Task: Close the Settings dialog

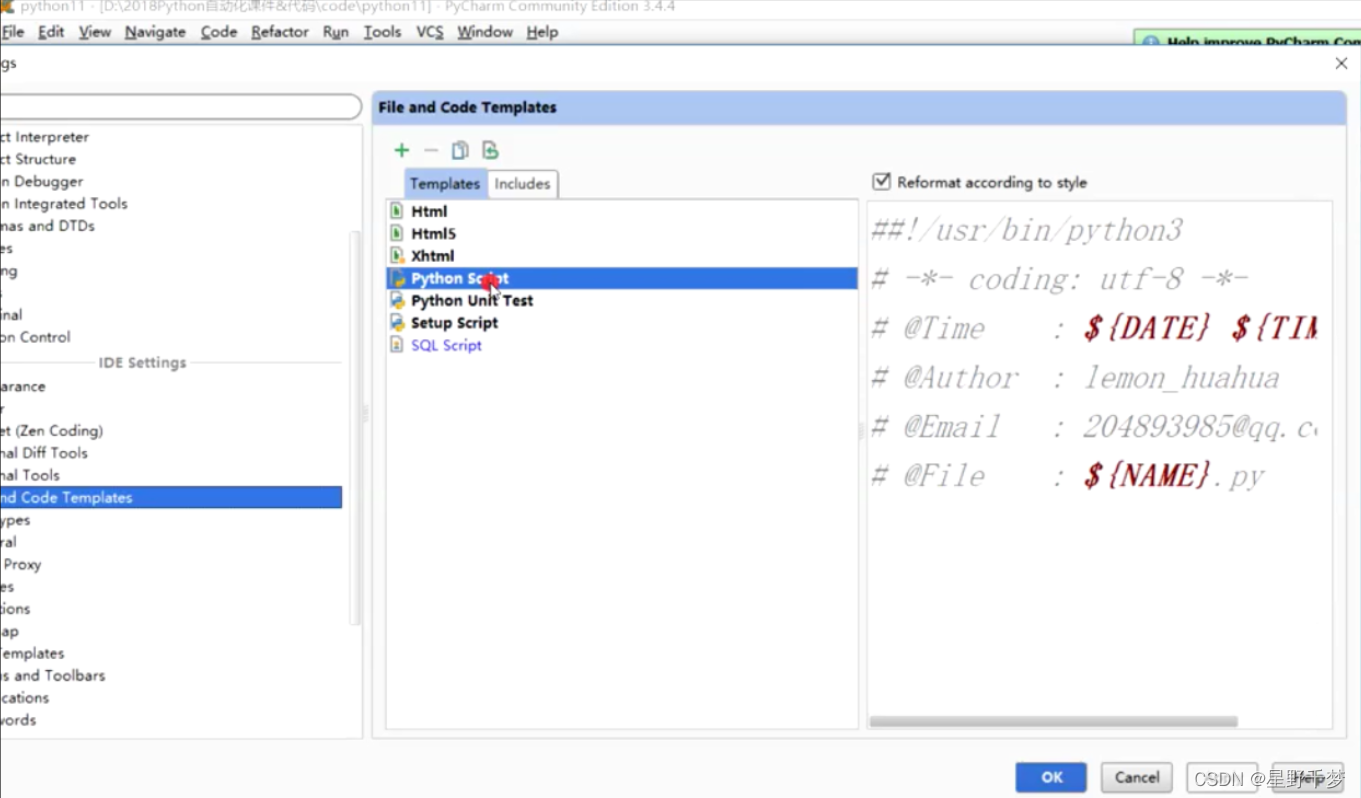Action: [x=1341, y=63]
